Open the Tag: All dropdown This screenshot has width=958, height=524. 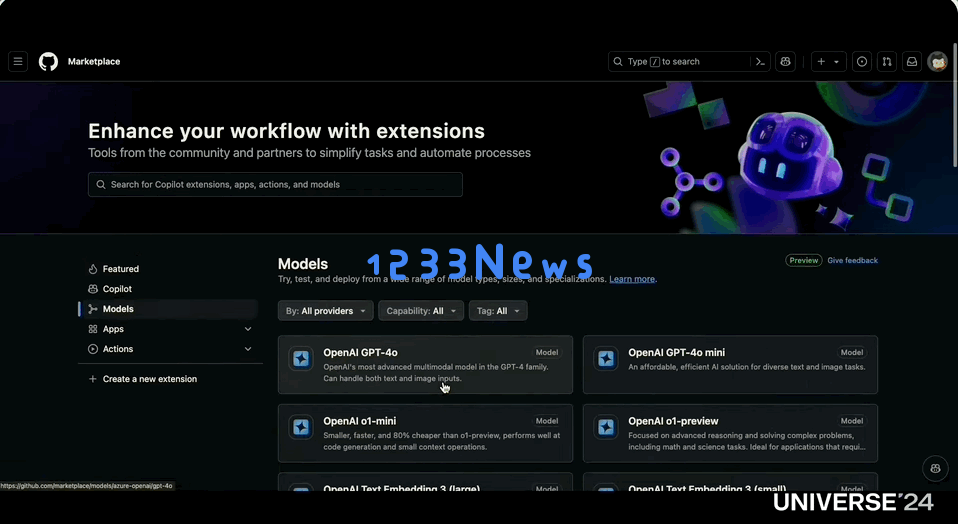(498, 311)
